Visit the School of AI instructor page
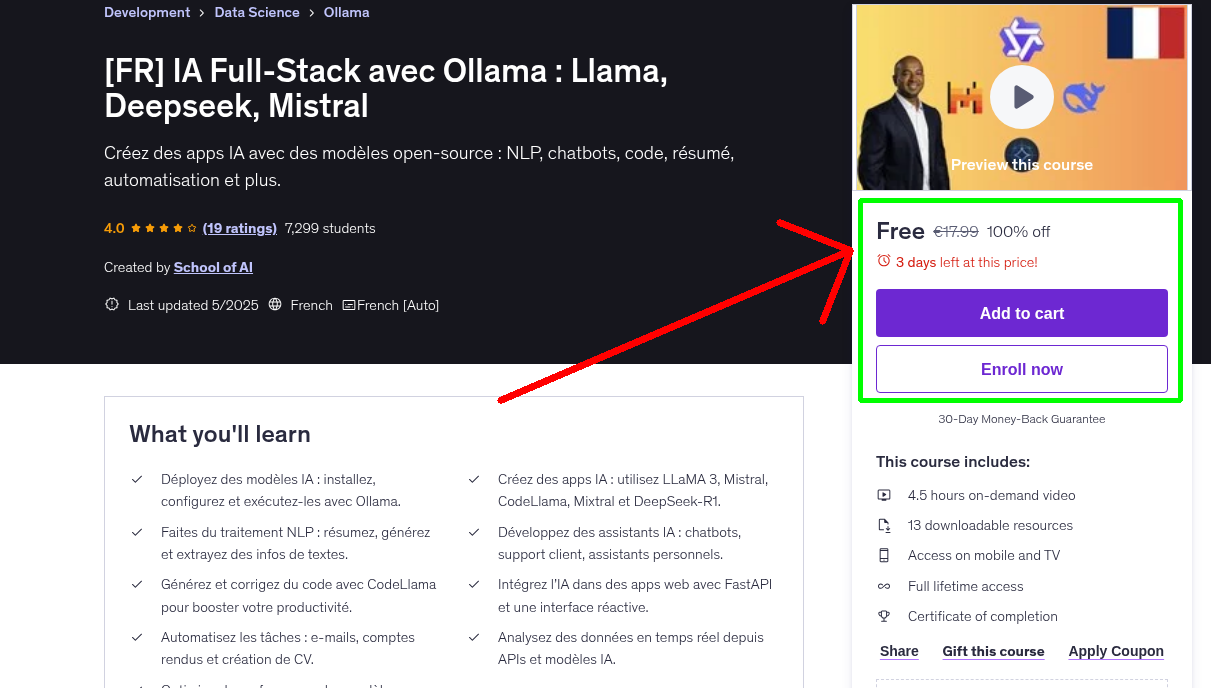 [213, 267]
